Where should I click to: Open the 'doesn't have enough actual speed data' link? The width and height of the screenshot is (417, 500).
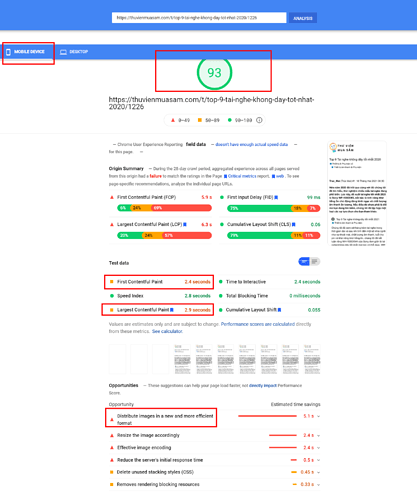(x=252, y=144)
